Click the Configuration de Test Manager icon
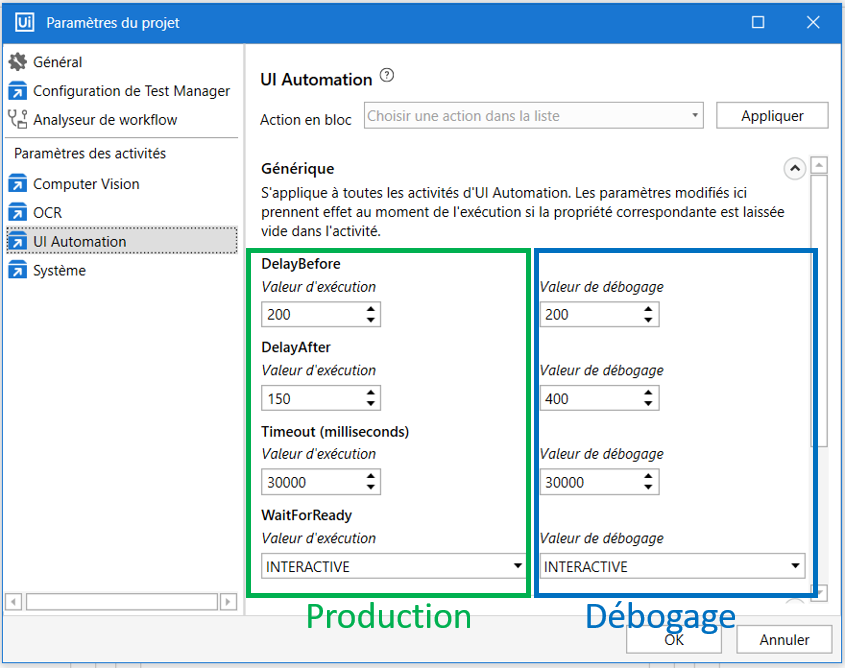Image resolution: width=845 pixels, height=668 pixels. [18, 91]
